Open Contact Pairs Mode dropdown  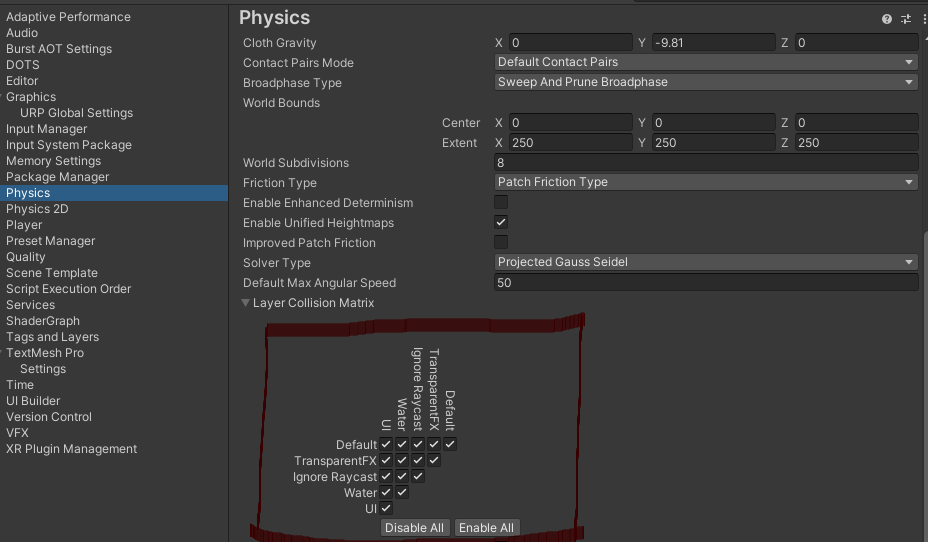coord(706,62)
